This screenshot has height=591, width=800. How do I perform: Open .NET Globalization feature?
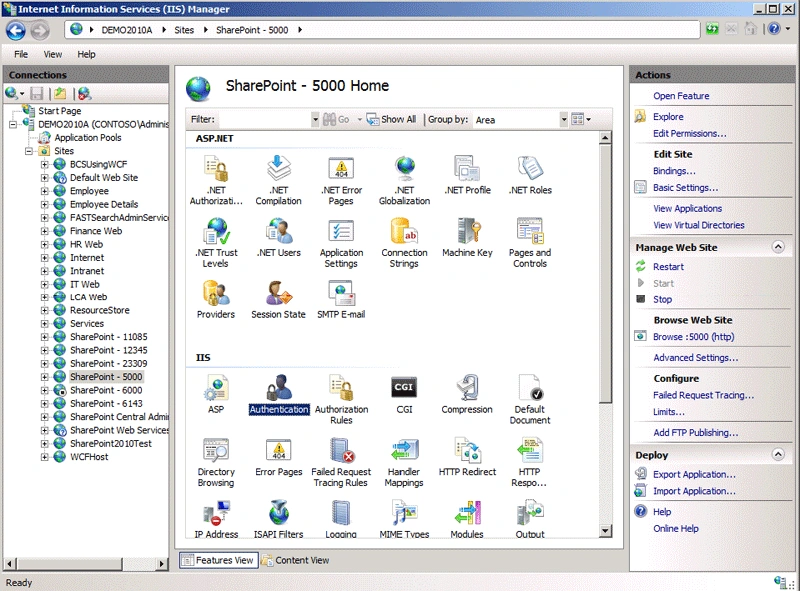click(x=405, y=180)
